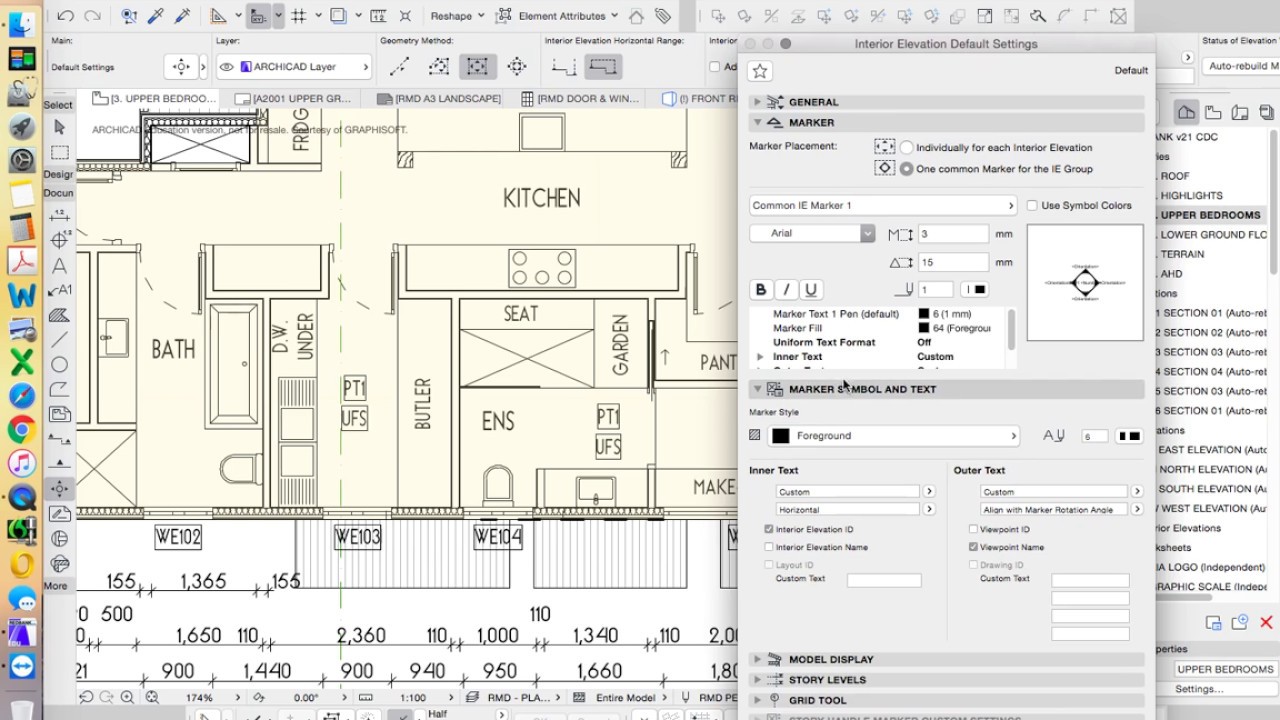The width and height of the screenshot is (1280, 720).
Task: Click the Marker Fill black color swatch
Action: tap(924, 328)
